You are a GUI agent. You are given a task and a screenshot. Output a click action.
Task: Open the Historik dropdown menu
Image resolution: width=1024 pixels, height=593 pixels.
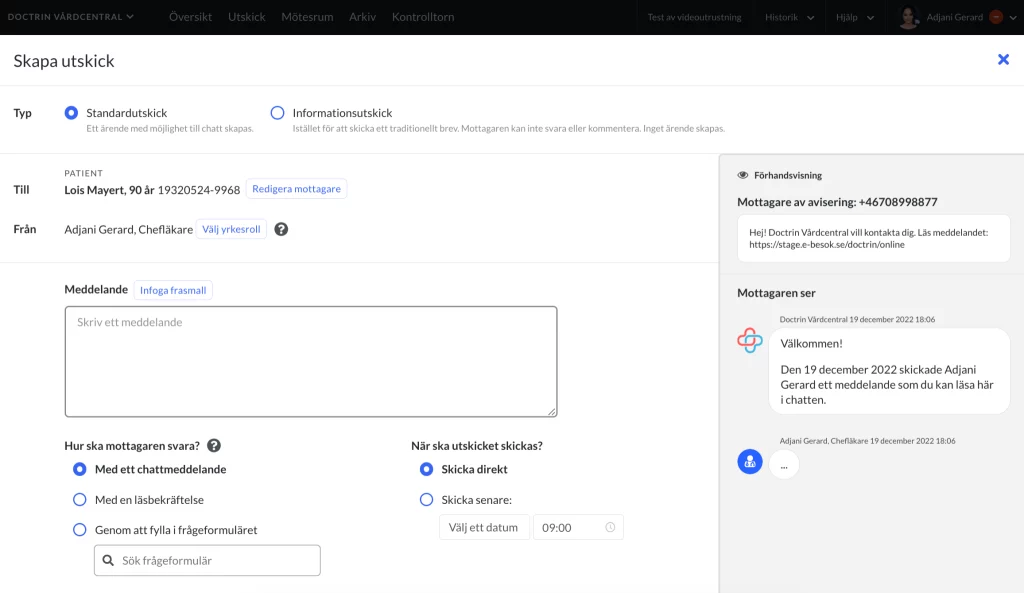point(790,18)
